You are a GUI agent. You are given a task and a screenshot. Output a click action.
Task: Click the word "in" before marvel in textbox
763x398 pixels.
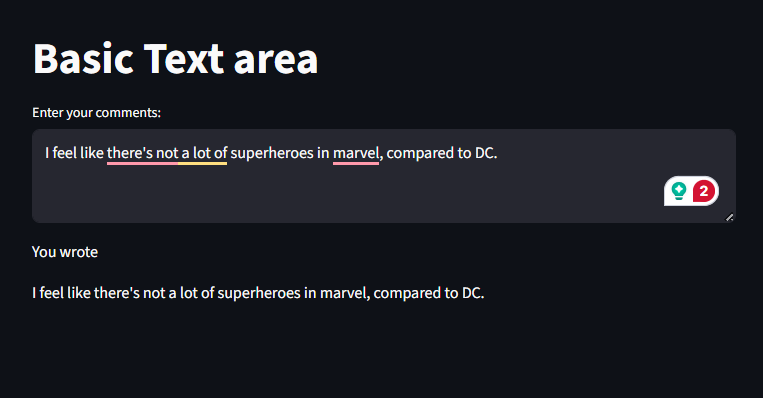[324, 153]
